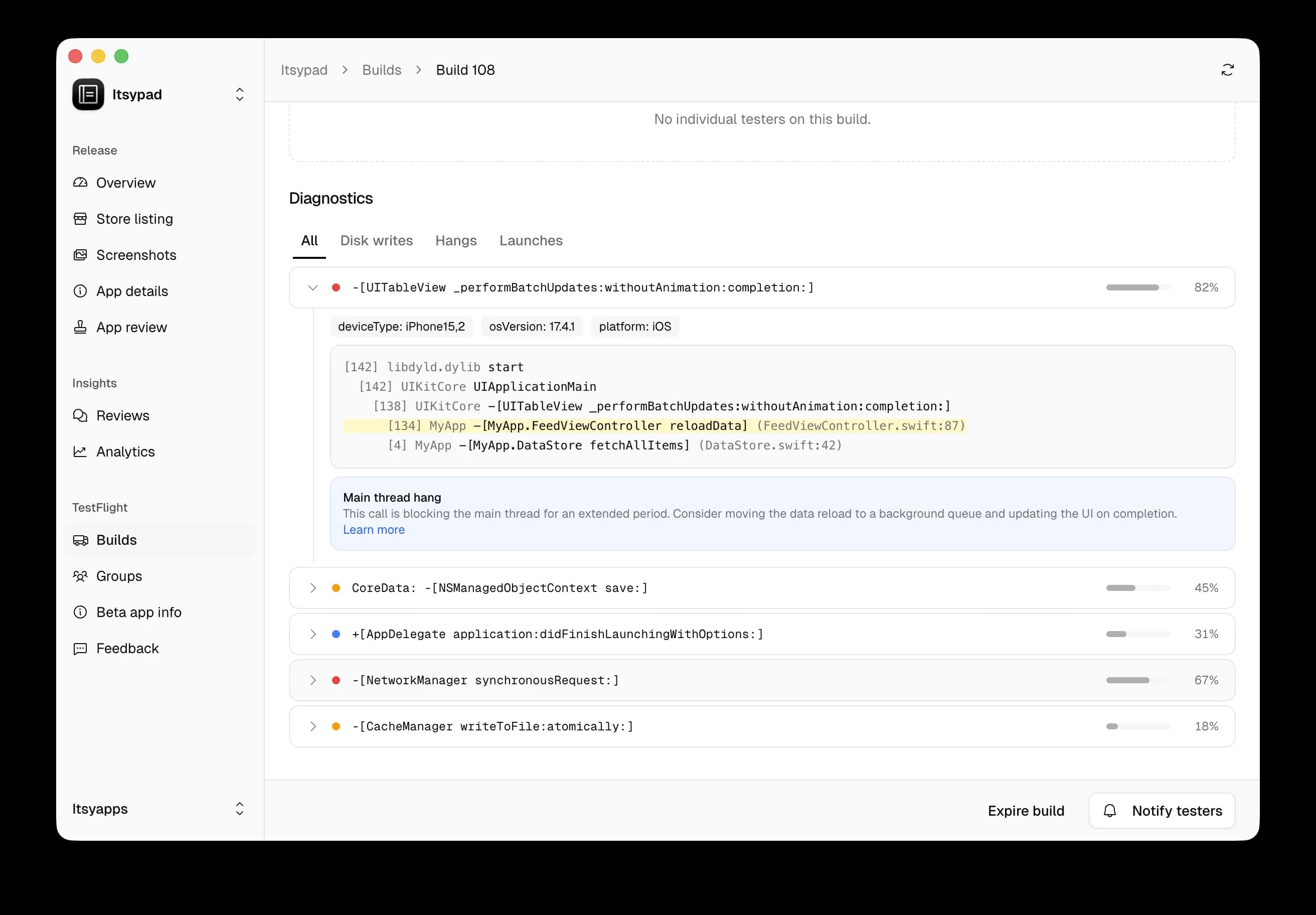Click the Builds truck icon

81,539
